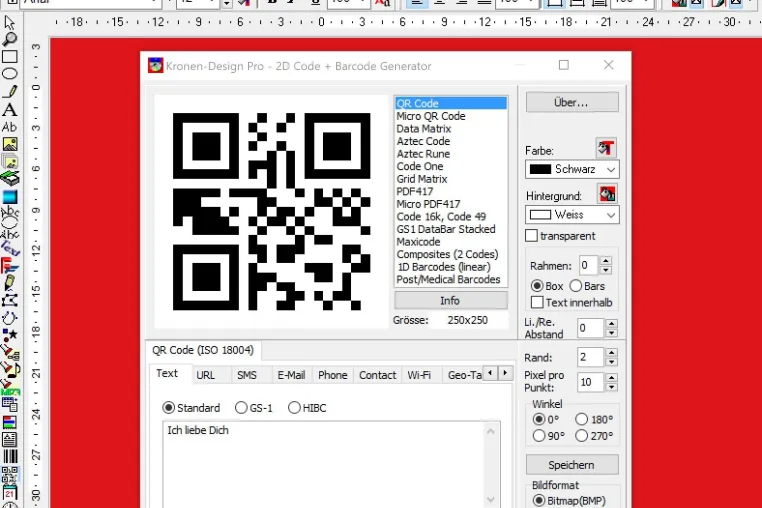The height and width of the screenshot is (508, 762).
Task: Click the Speichern button
Action: (x=572, y=465)
